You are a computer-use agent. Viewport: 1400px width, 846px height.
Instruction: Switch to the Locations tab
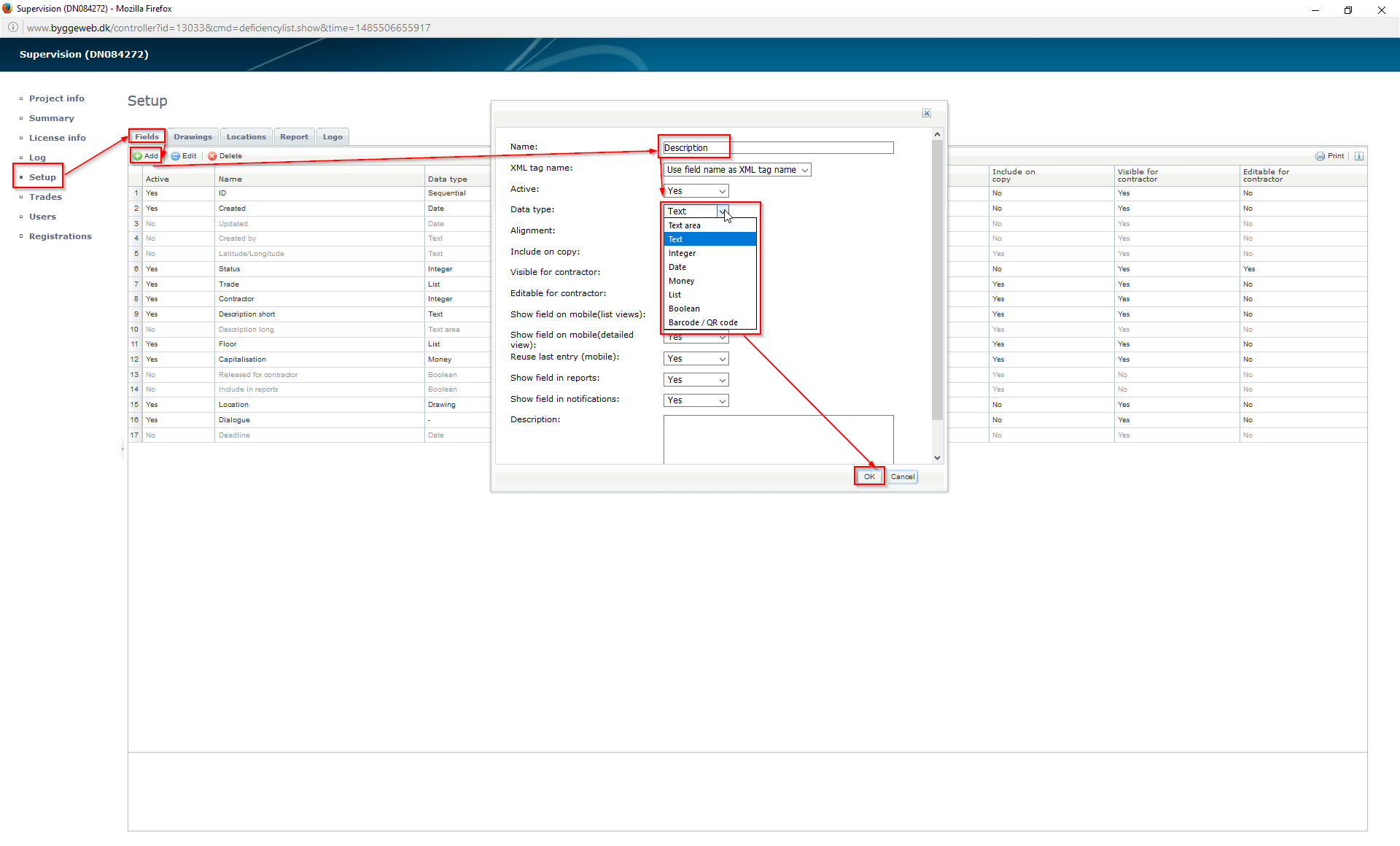246,136
